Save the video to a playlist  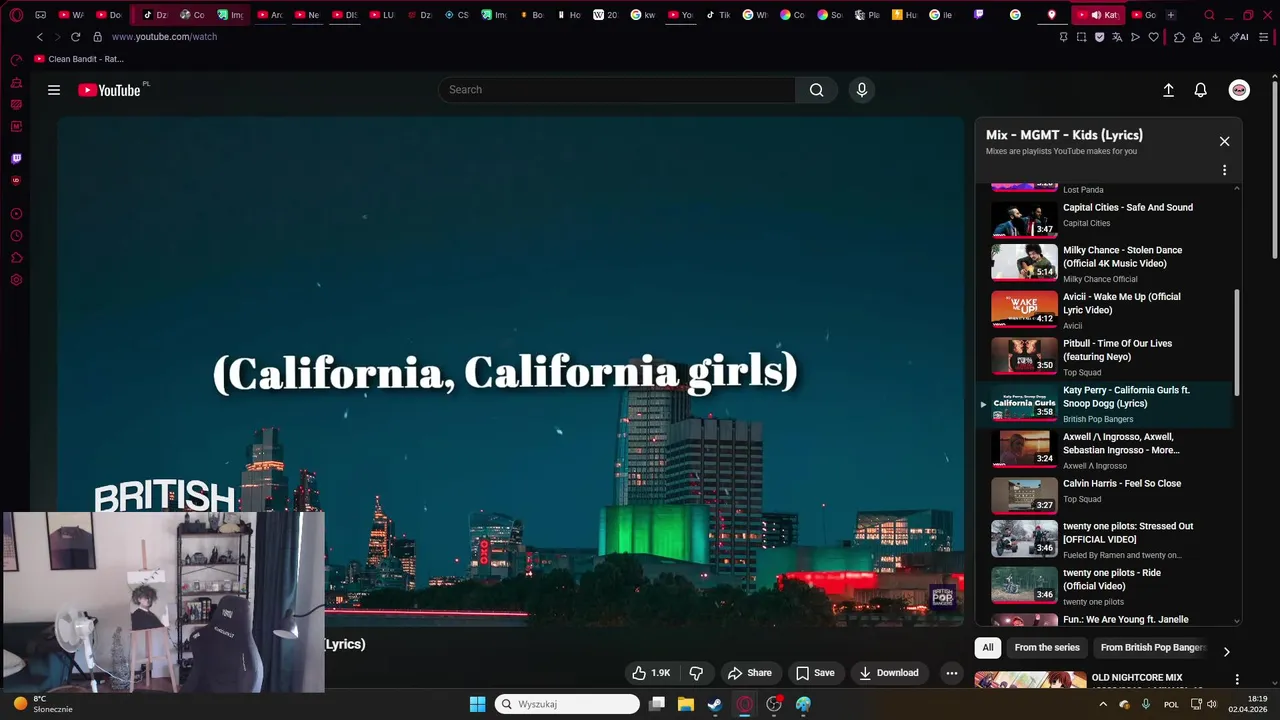click(815, 673)
